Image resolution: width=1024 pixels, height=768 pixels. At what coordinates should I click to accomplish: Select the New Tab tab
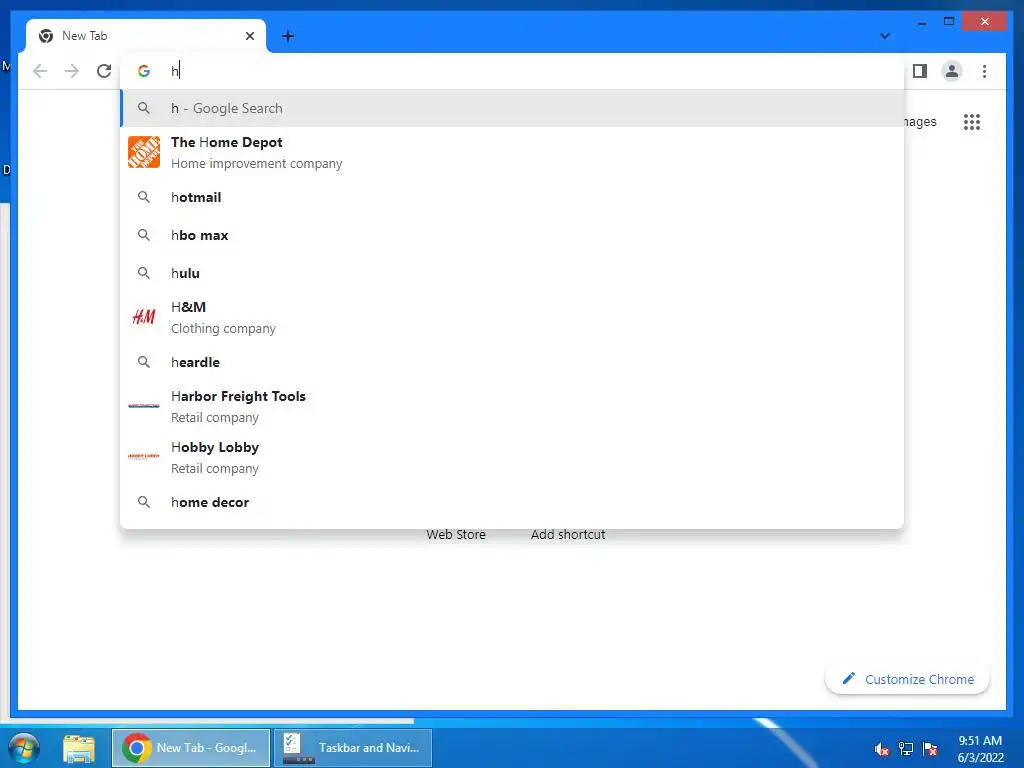146,36
